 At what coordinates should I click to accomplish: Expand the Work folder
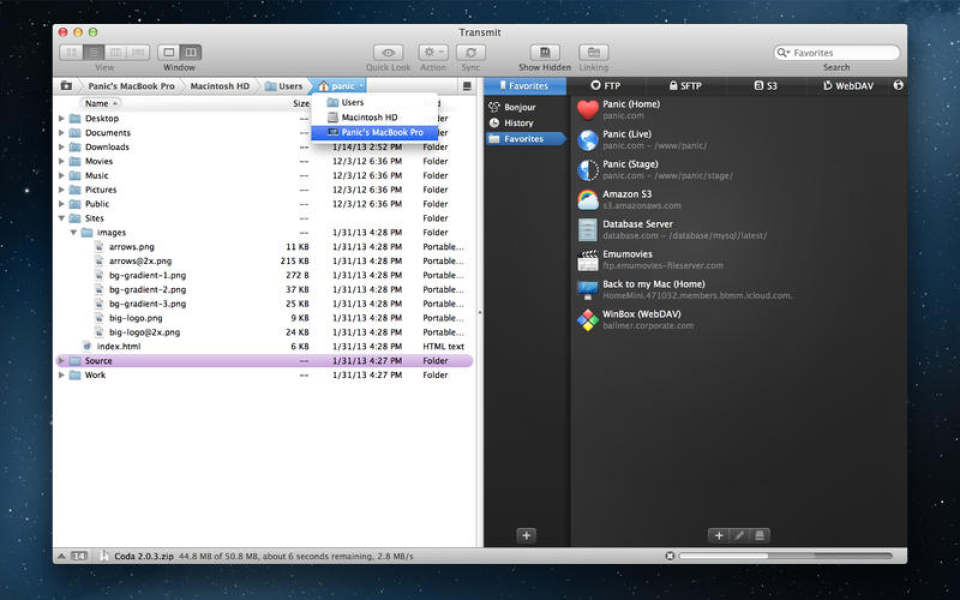click(61, 375)
